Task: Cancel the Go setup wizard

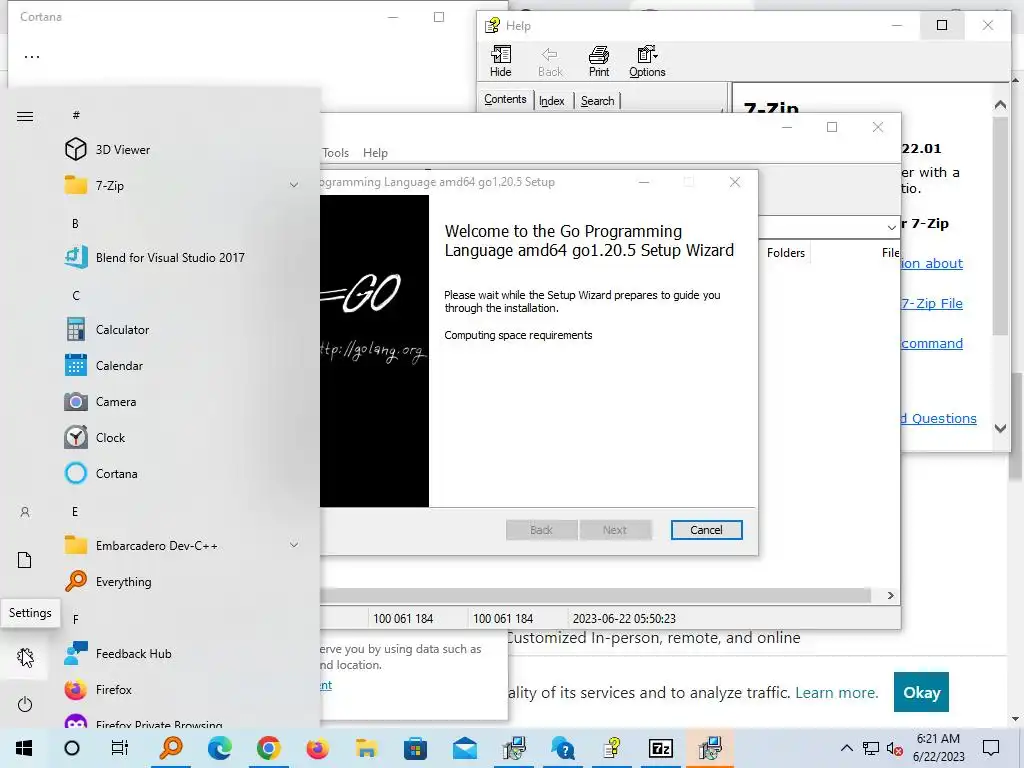Action: [x=707, y=530]
